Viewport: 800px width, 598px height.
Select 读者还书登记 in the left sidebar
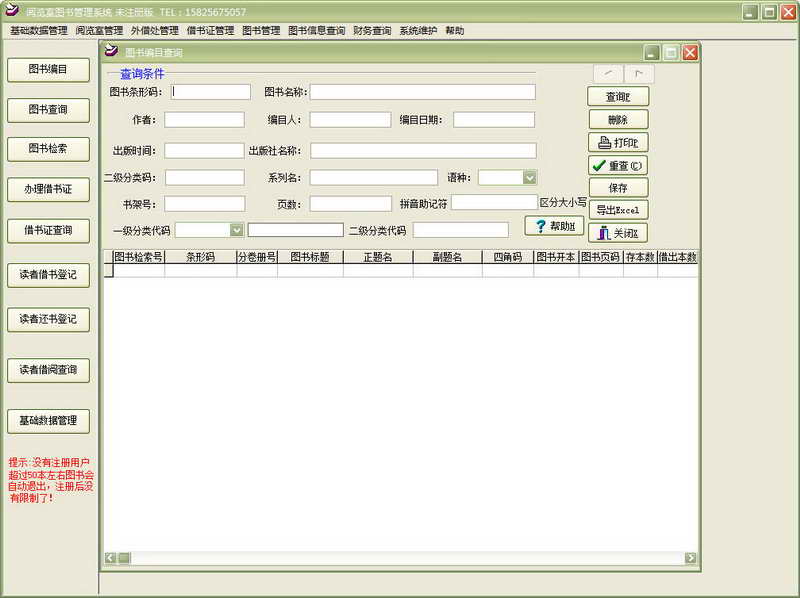point(48,320)
